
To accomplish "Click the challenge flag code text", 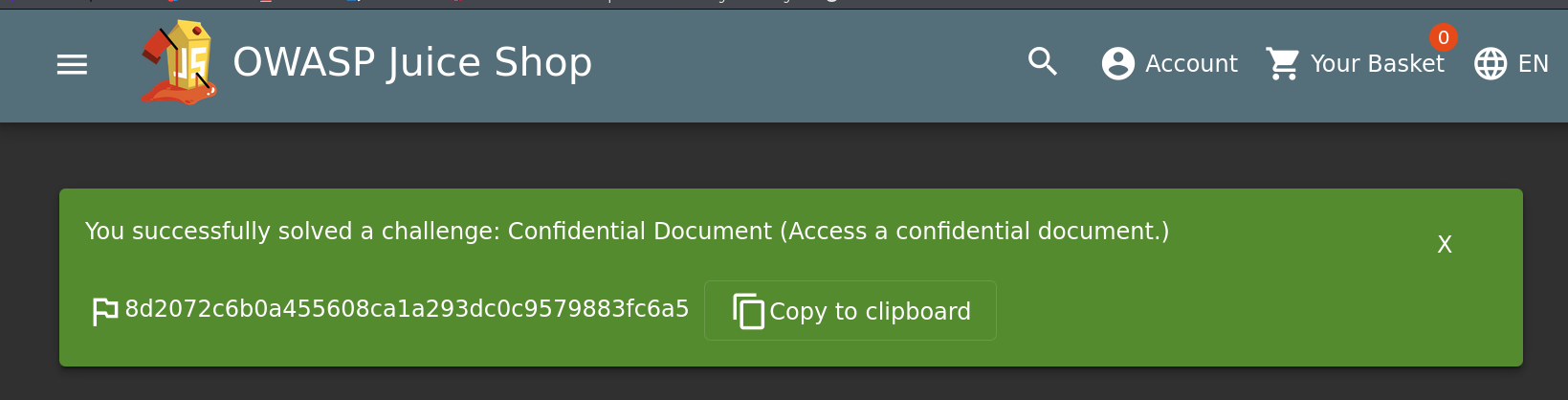I will (407, 309).
